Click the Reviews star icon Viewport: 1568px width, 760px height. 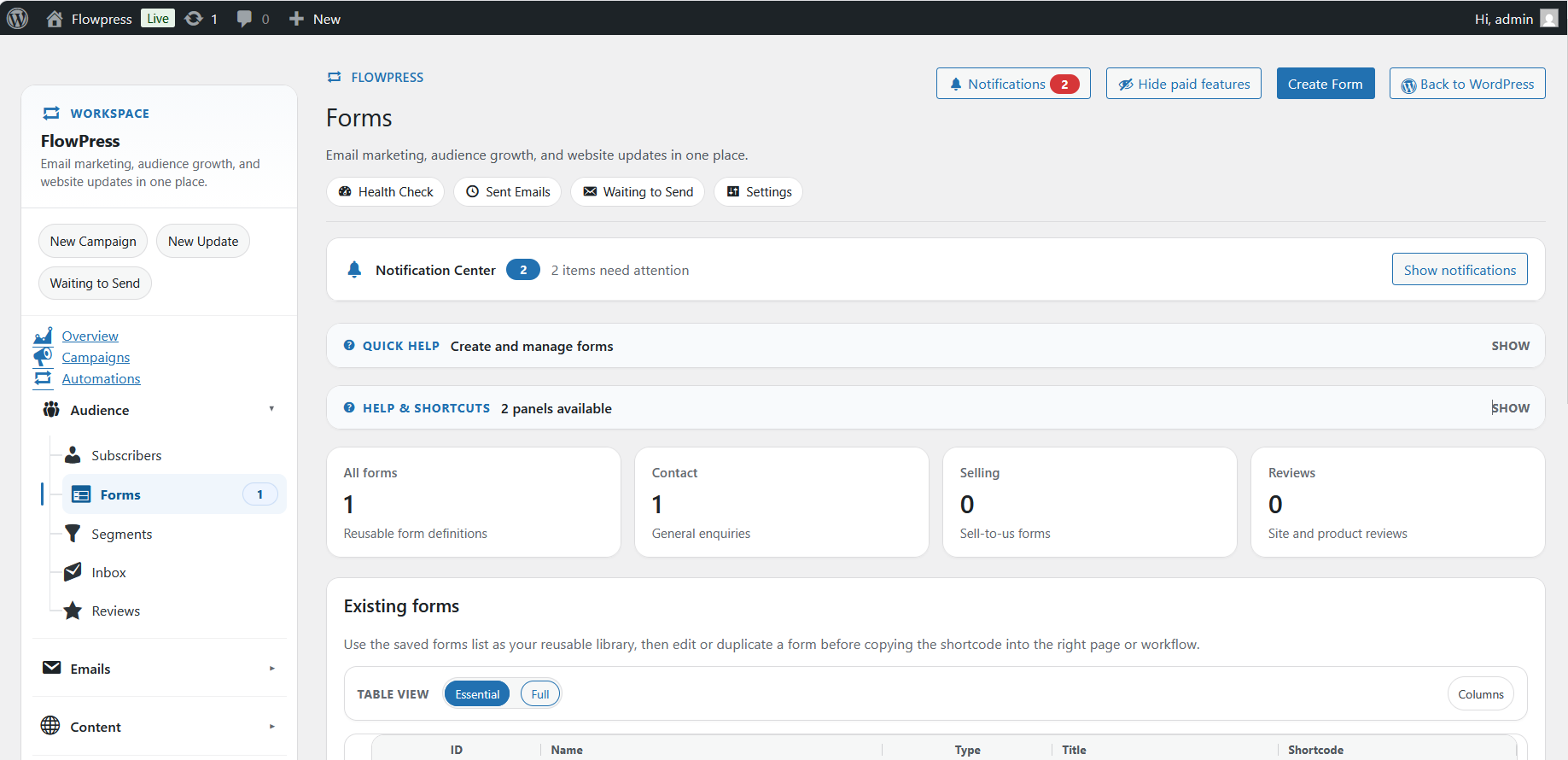[73, 611]
